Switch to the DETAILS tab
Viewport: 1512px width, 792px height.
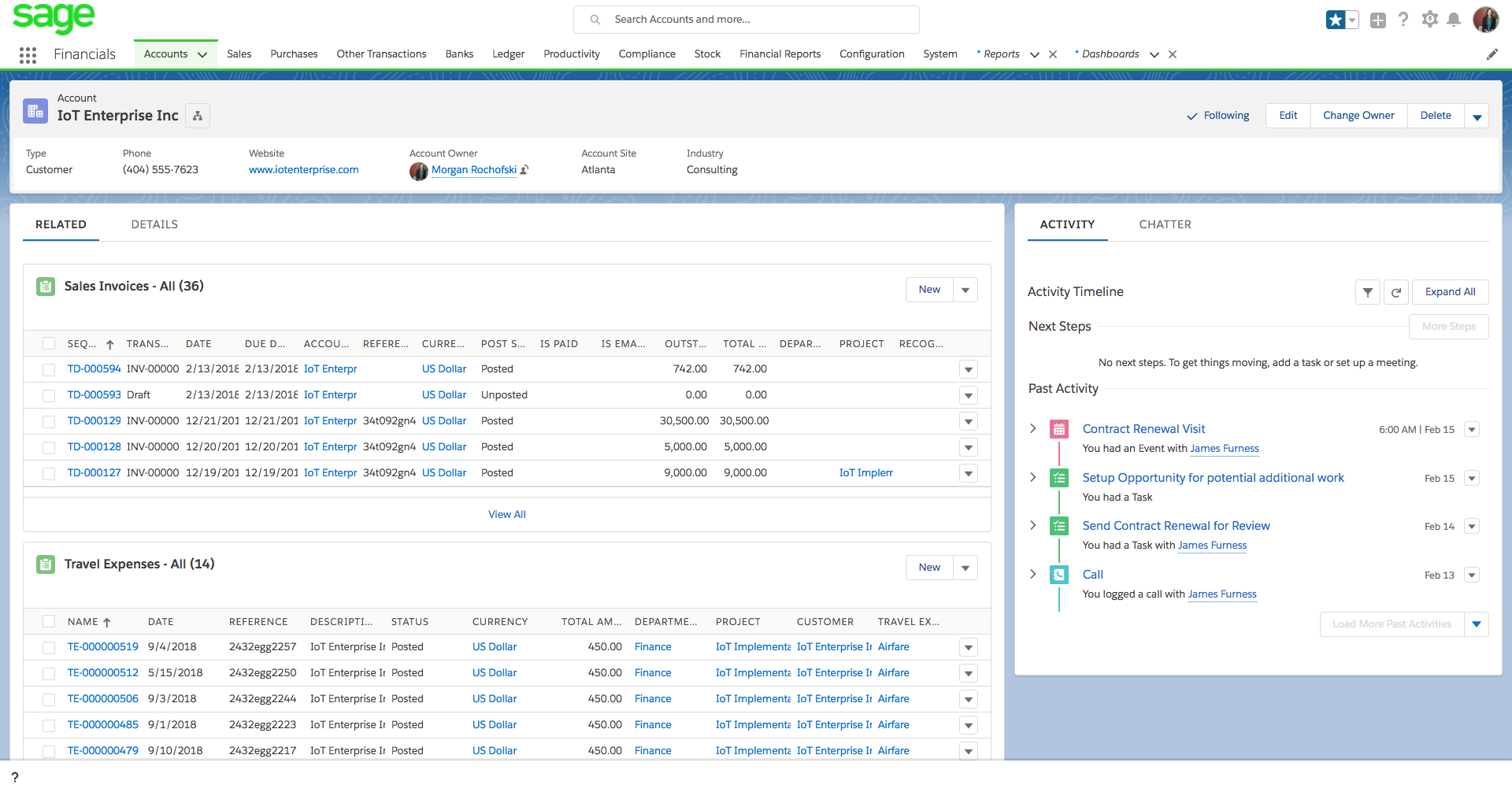point(154,224)
